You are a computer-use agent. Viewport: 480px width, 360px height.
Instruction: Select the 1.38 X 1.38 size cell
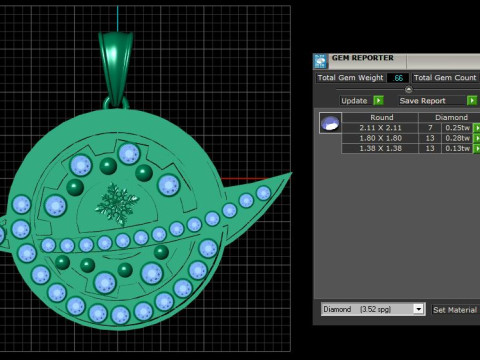(380, 148)
